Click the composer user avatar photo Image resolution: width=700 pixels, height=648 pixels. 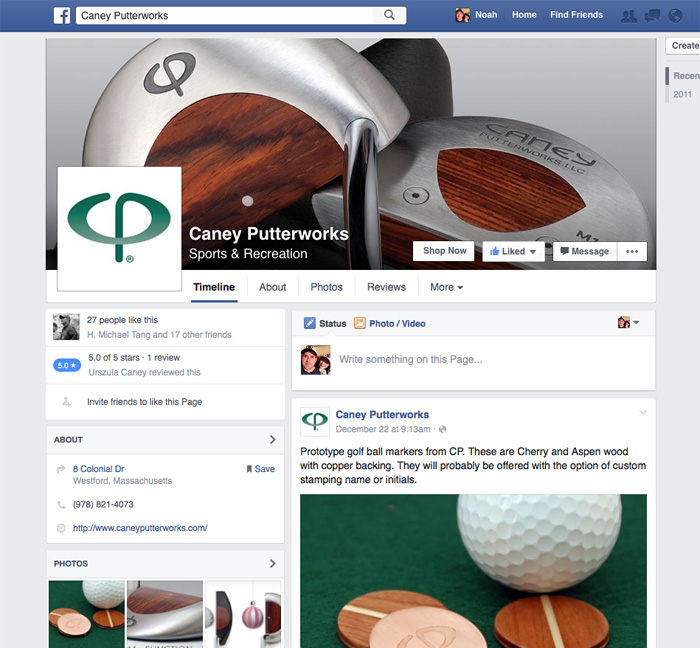point(316,360)
